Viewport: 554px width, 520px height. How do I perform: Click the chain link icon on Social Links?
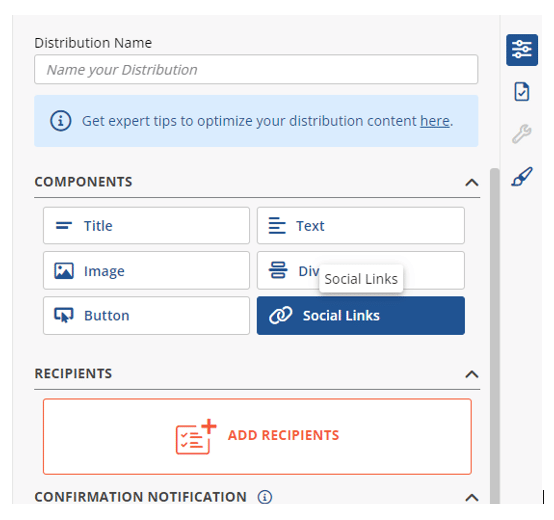pos(281,315)
